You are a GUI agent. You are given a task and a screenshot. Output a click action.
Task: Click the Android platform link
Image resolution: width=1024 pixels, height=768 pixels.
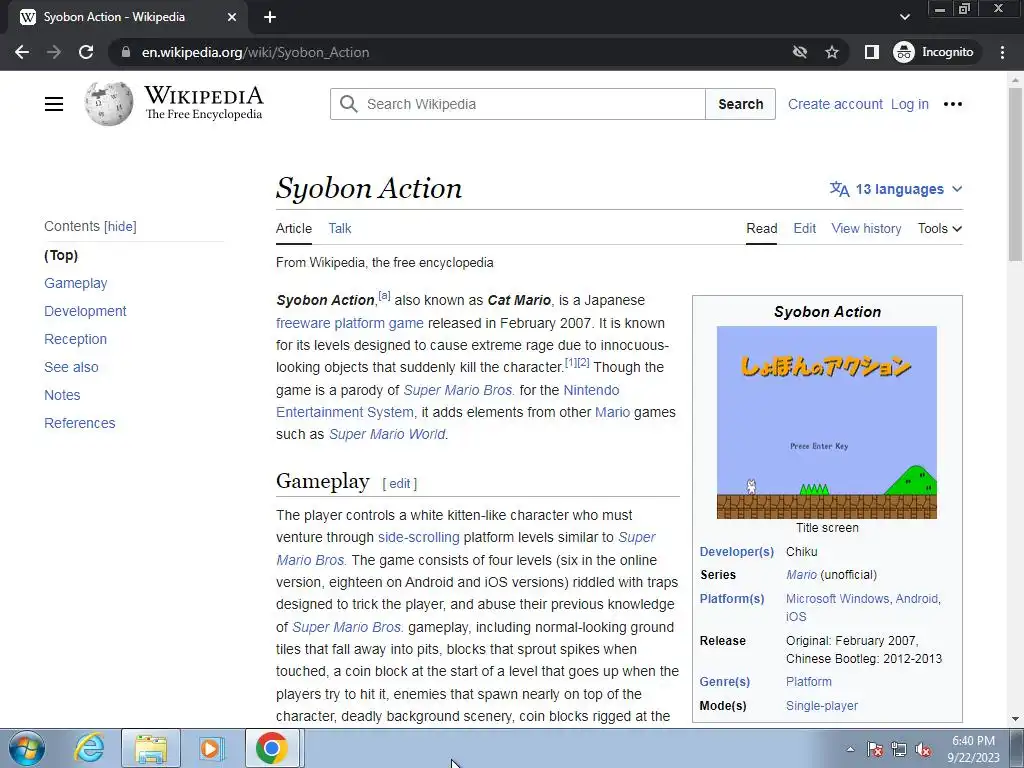pyautogui.click(x=917, y=599)
